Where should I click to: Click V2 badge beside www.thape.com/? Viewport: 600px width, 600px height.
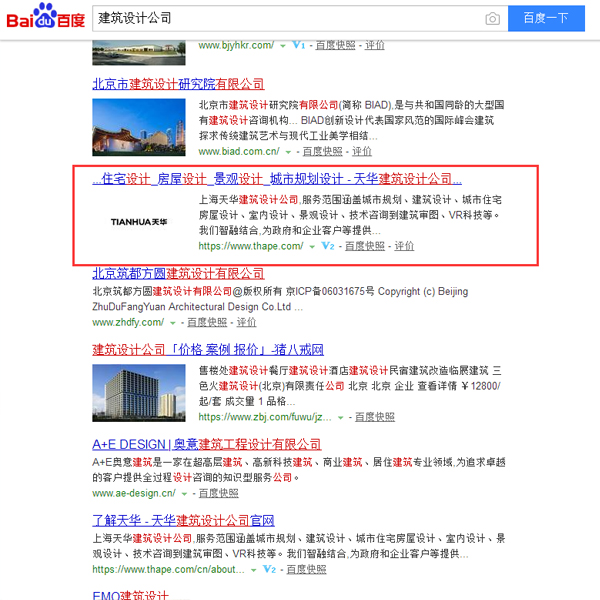click(328, 246)
